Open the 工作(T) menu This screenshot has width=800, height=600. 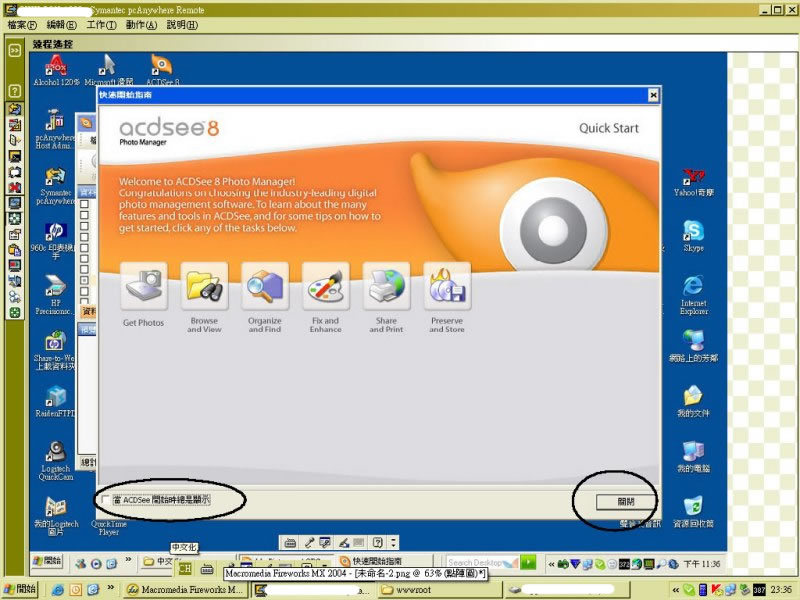pos(102,25)
